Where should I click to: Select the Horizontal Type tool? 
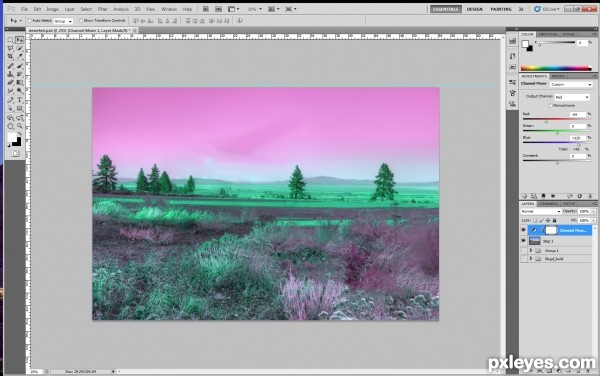[x=20, y=100]
